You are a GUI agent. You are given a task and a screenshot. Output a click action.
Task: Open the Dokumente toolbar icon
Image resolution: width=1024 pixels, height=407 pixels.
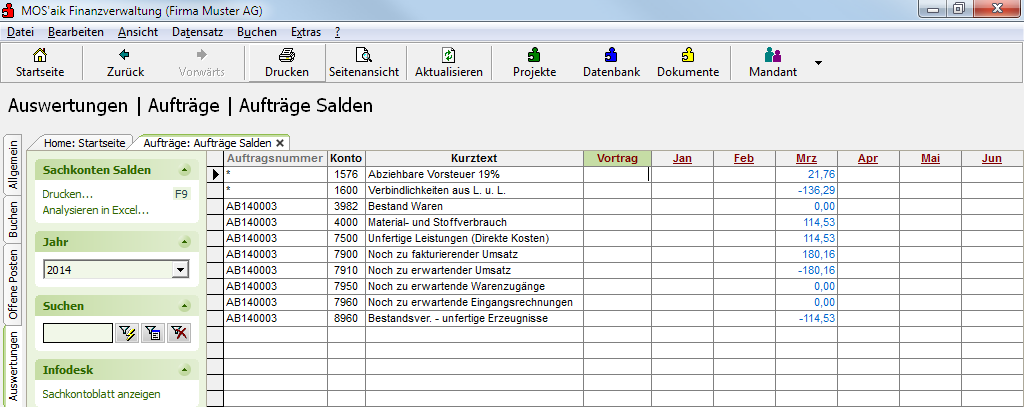point(688,55)
